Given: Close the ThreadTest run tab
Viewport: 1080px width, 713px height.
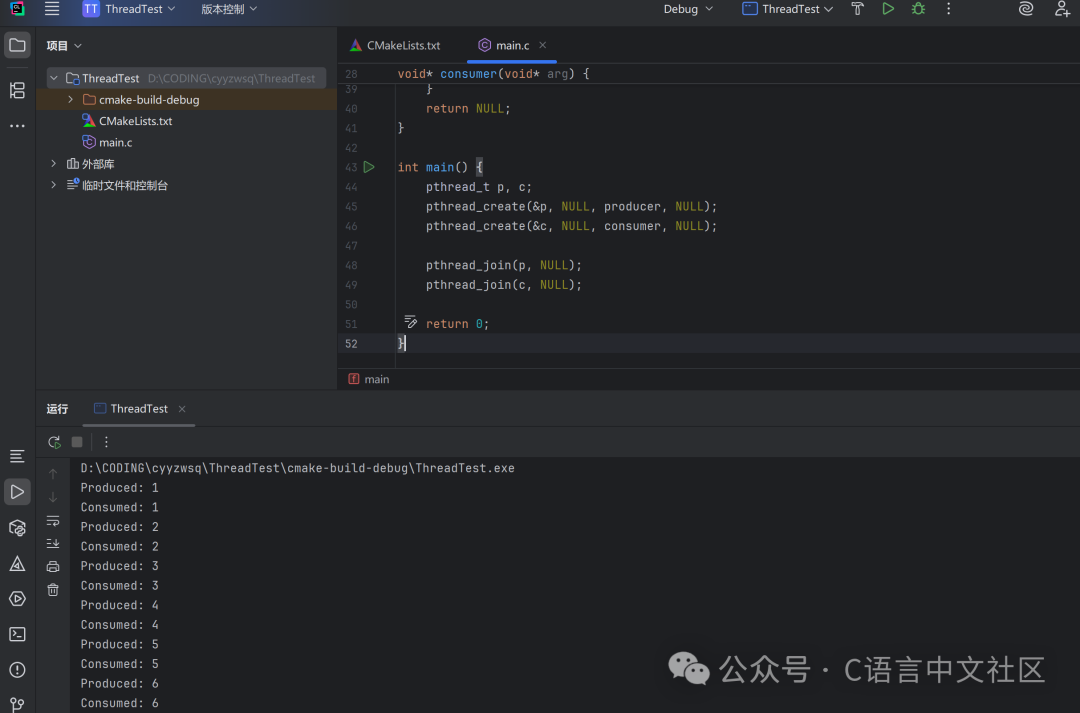Looking at the screenshot, I should coord(182,409).
